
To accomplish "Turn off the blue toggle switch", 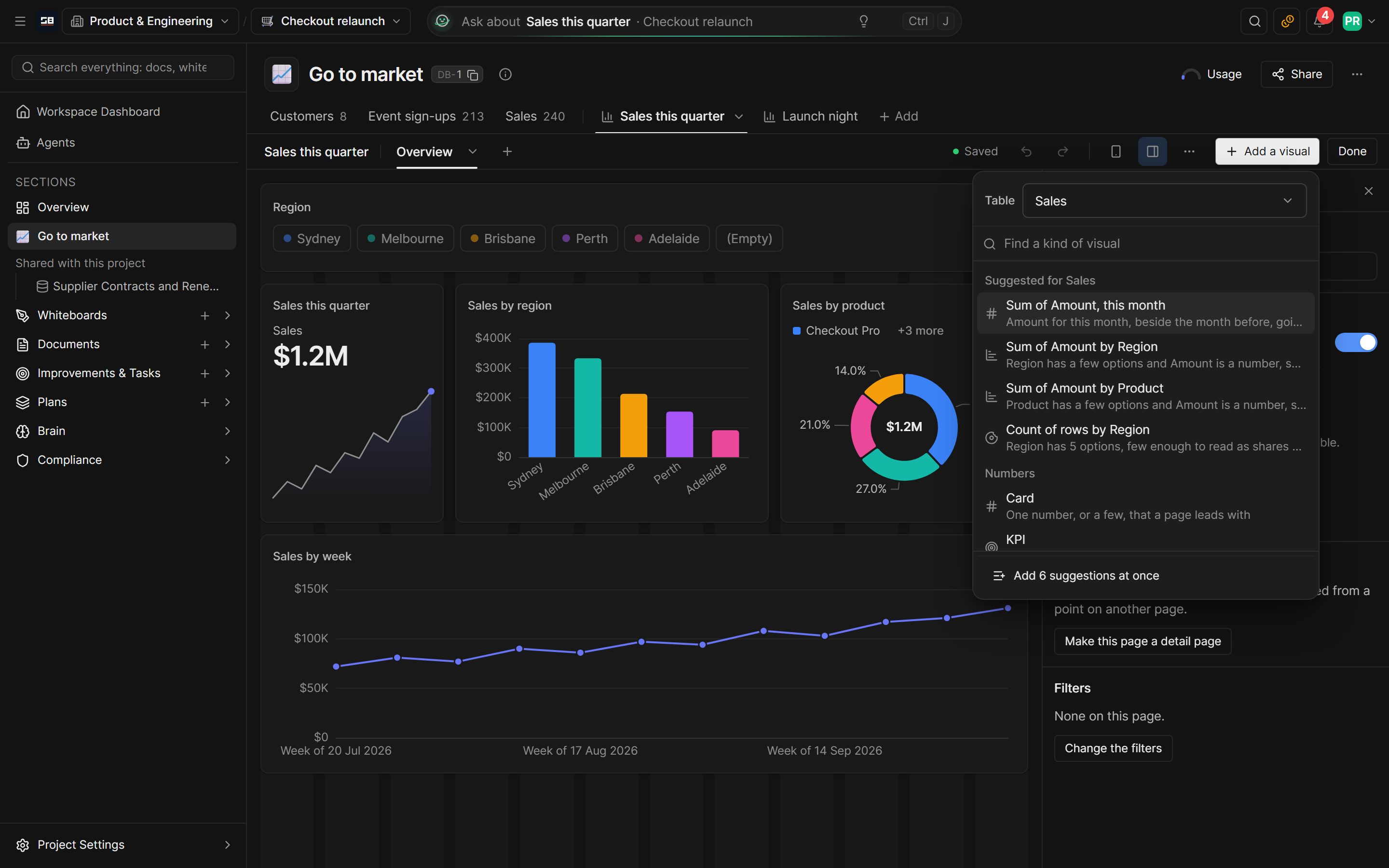I will 1356,342.
